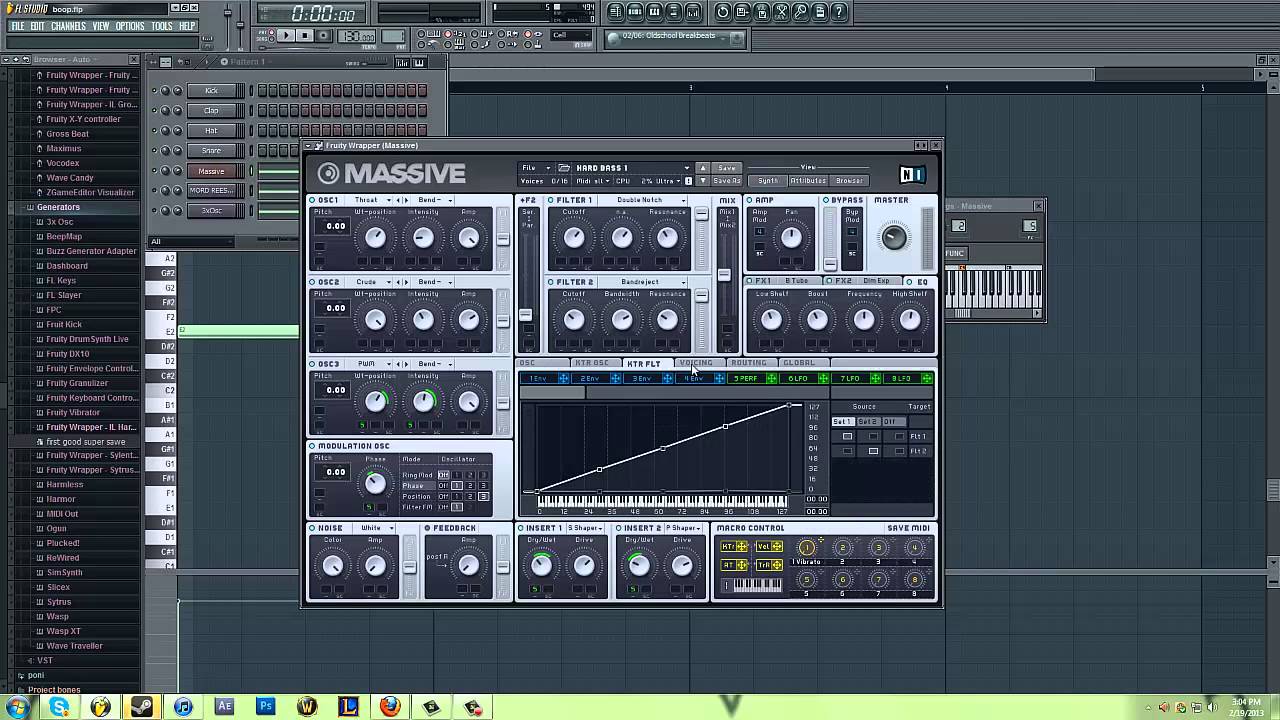
Task: Switch to the ROUTING tab
Action: click(748, 363)
